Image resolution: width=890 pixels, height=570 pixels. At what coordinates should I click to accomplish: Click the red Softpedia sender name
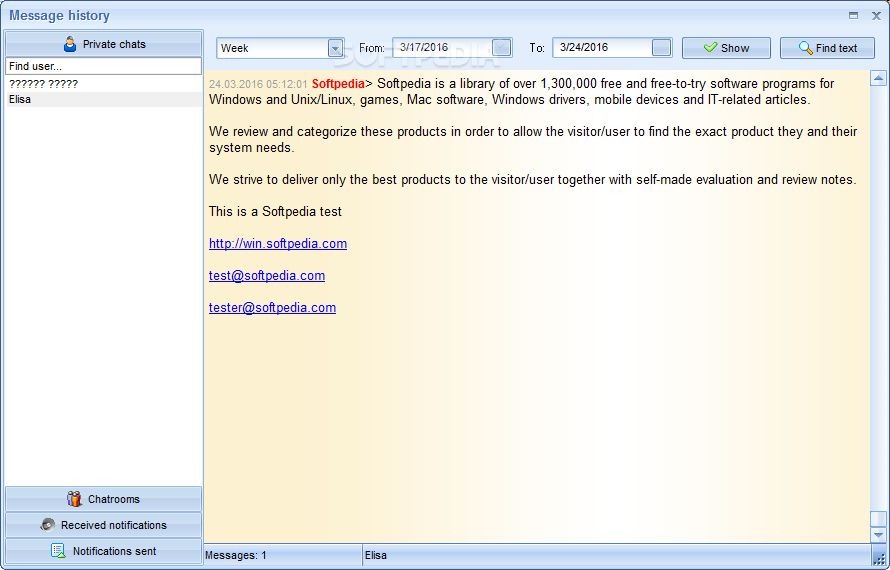[338, 84]
